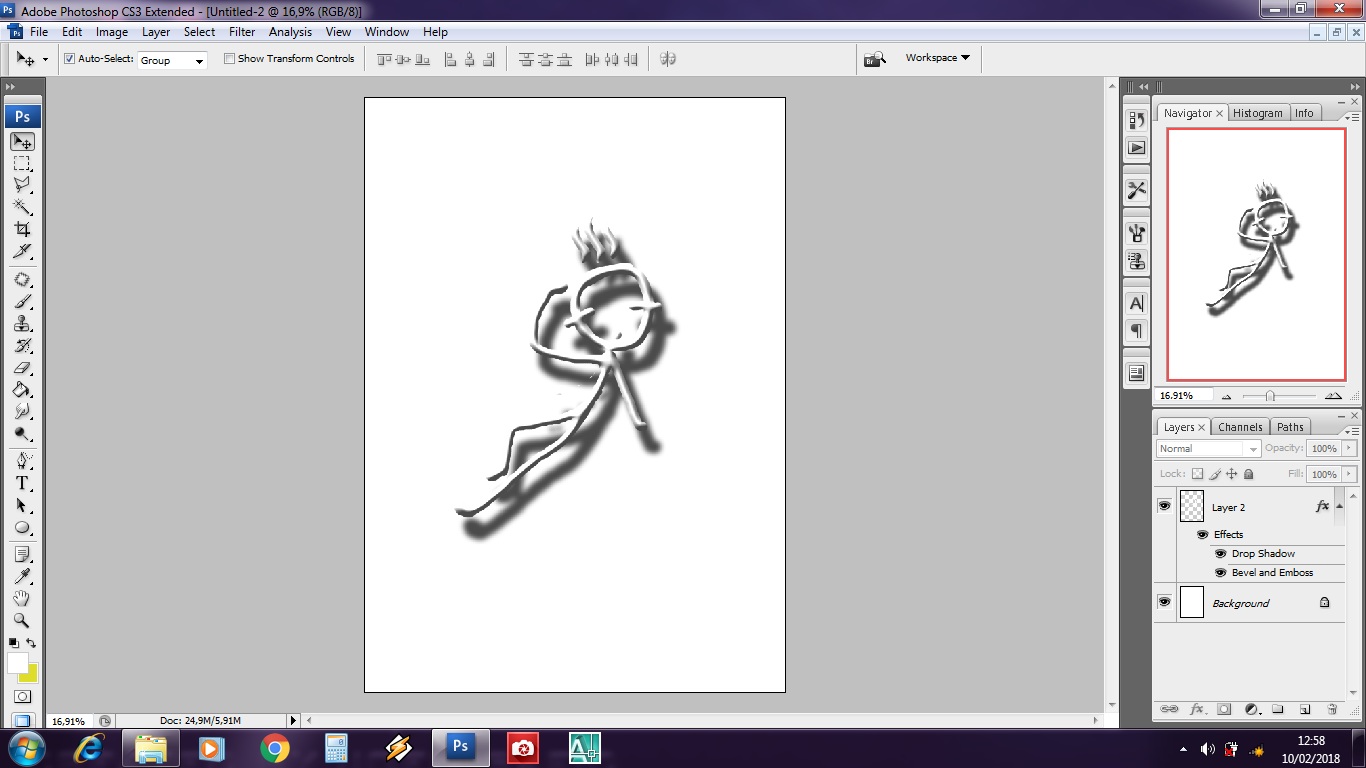Select the Slice tool

click(x=22, y=251)
